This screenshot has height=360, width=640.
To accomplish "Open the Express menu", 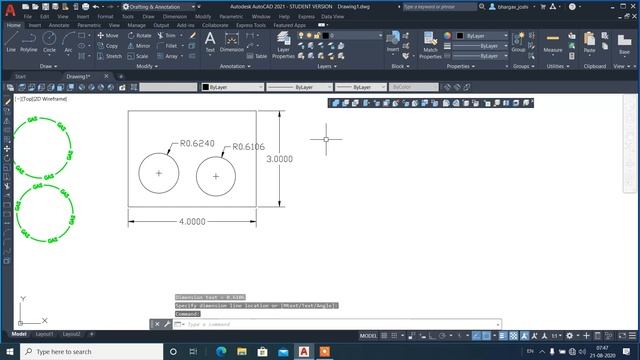I will tap(306, 17).
